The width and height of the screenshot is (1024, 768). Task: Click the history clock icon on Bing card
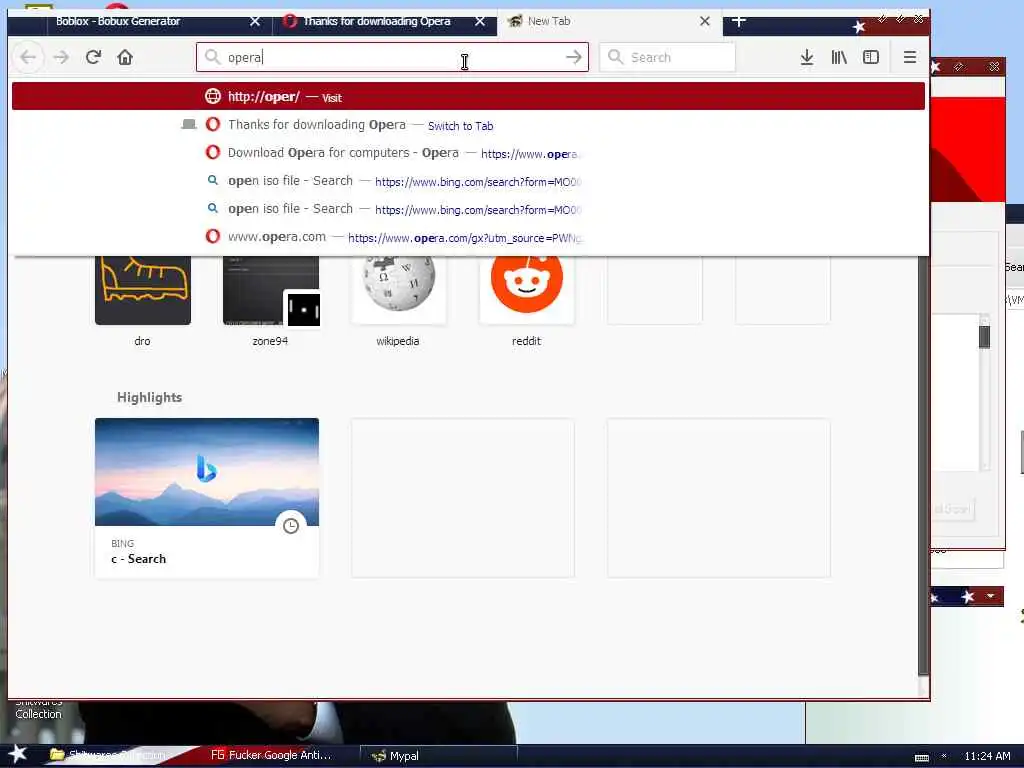pyautogui.click(x=291, y=526)
